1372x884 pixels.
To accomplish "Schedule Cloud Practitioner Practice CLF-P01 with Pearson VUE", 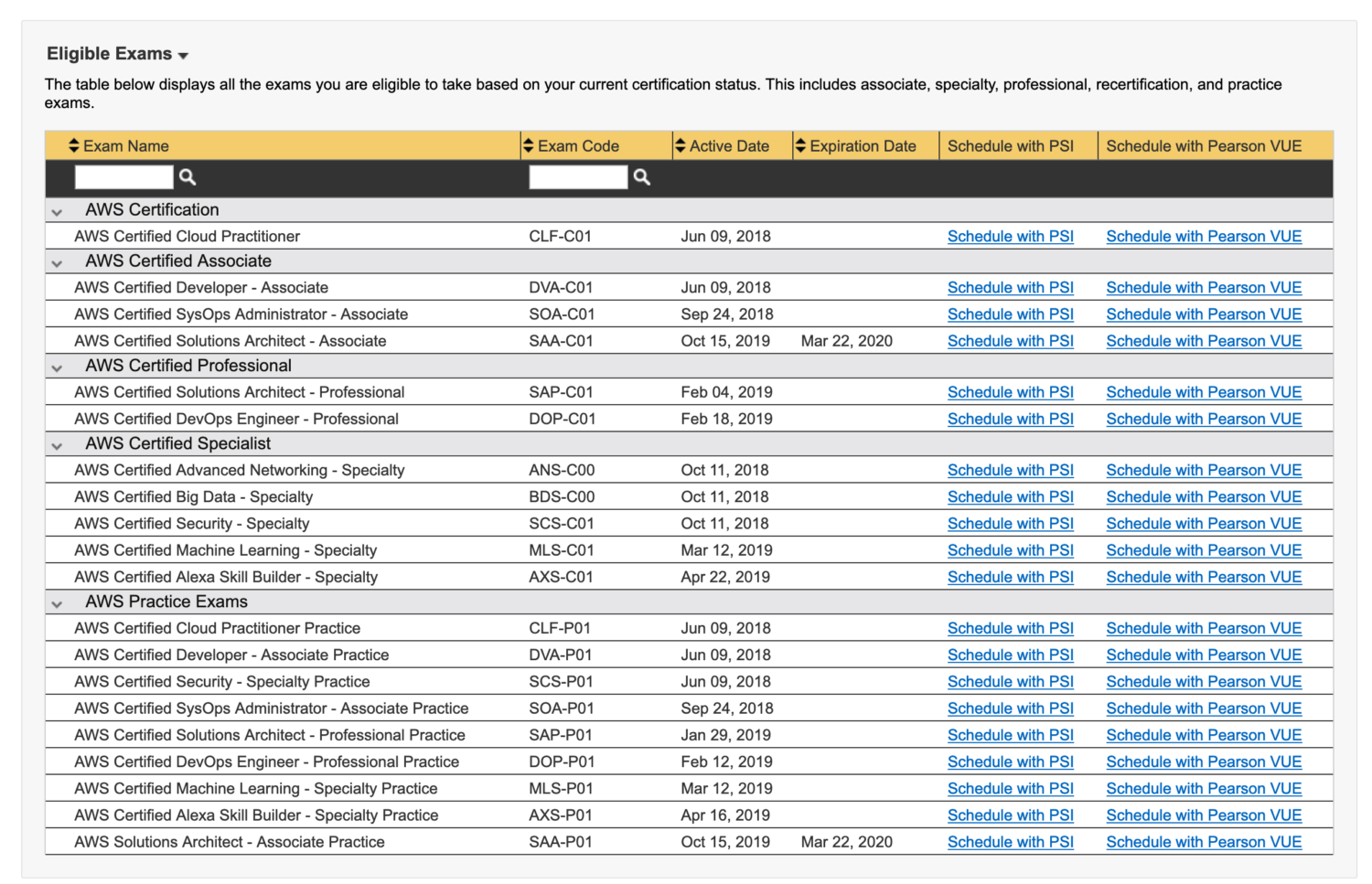I will 1204,628.
